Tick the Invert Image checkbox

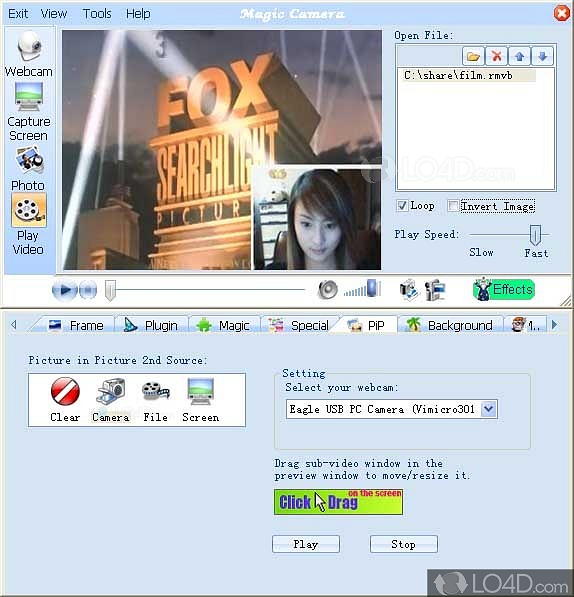453,206
